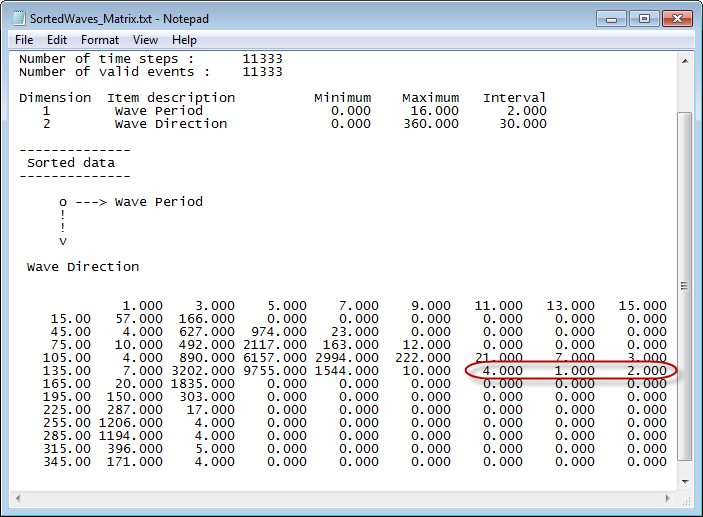Click the value 21.000 in matrix
This screenshot has width=703, height=517.
click(499, 358)
